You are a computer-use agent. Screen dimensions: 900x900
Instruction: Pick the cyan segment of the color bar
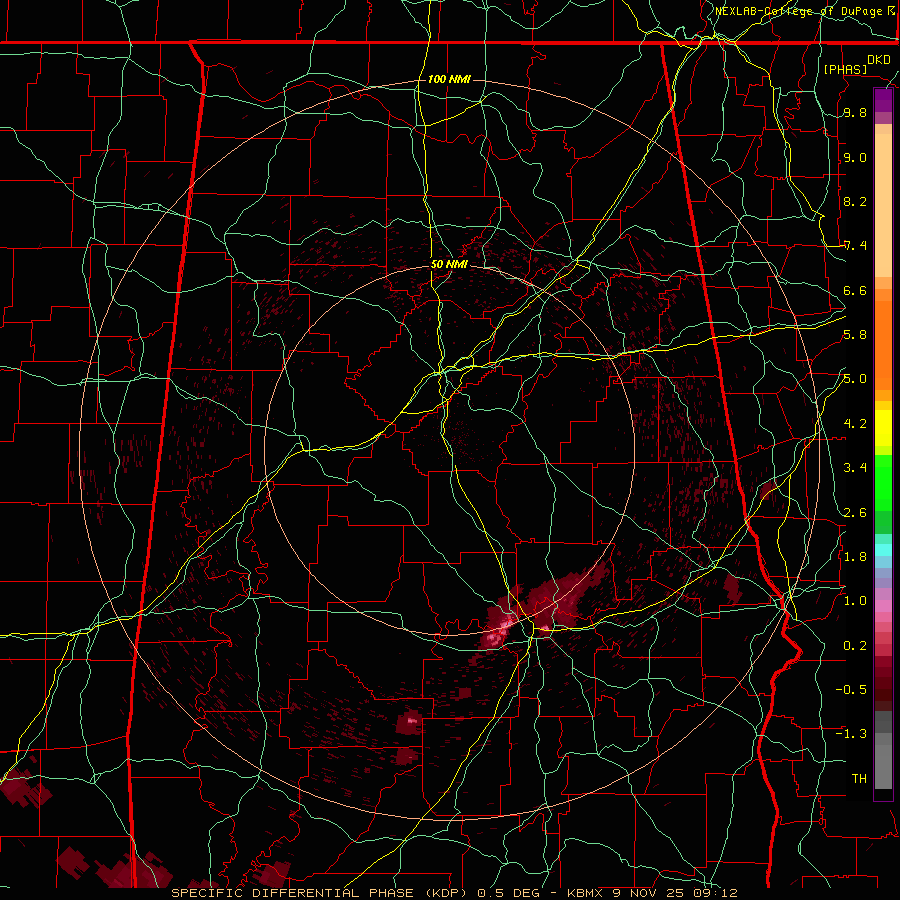[883, 549]
